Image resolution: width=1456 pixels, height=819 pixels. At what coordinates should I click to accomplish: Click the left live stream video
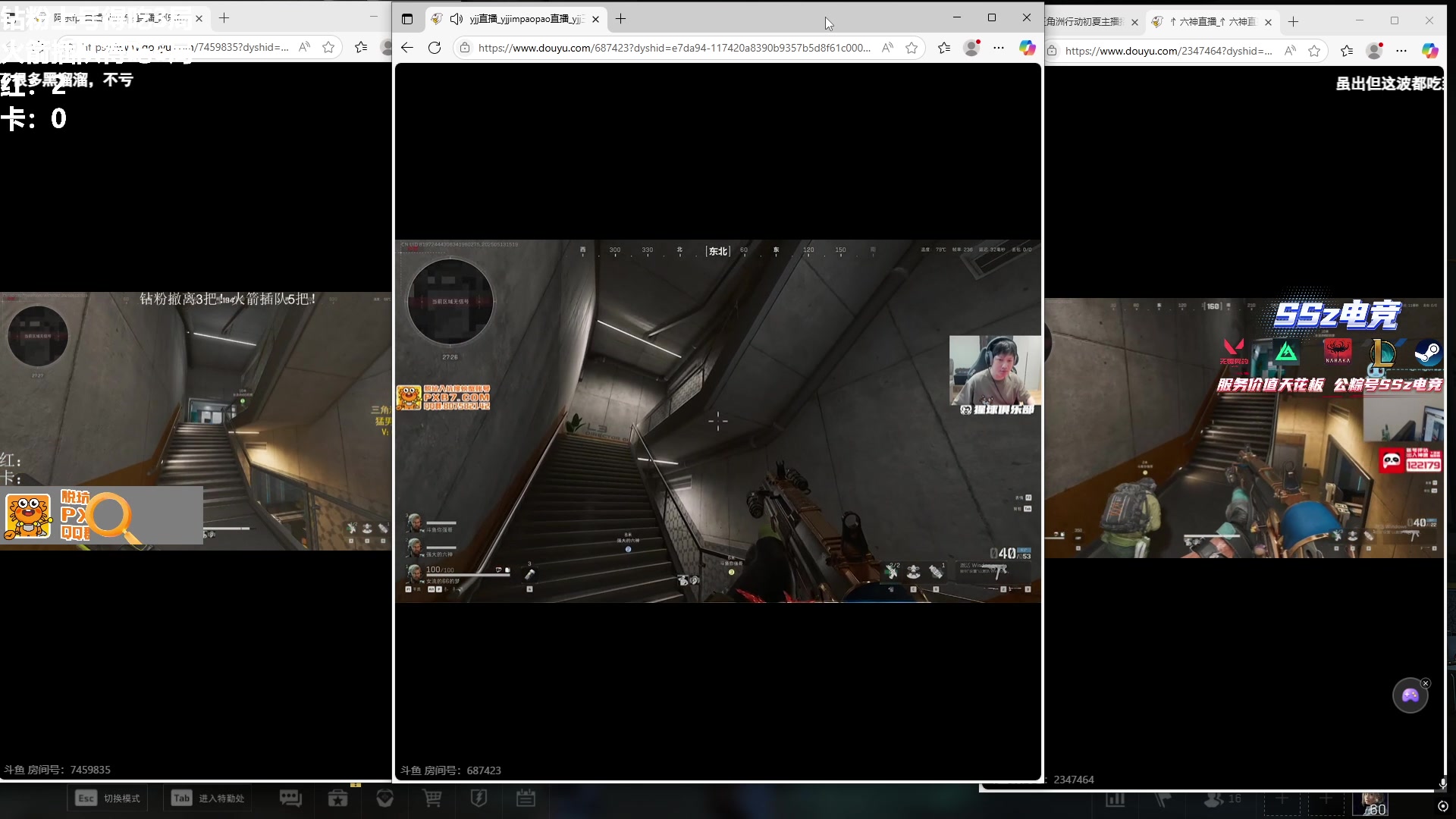(196, 421)
